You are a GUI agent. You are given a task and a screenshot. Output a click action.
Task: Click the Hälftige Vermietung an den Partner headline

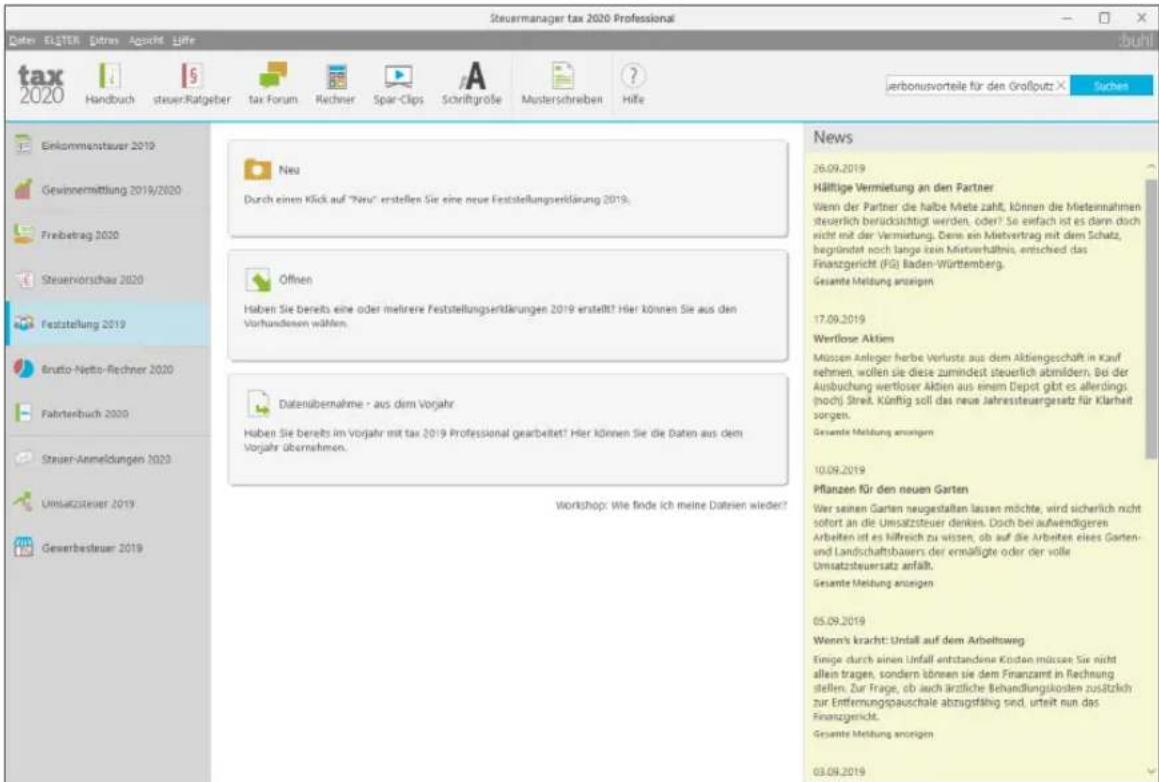903,188
